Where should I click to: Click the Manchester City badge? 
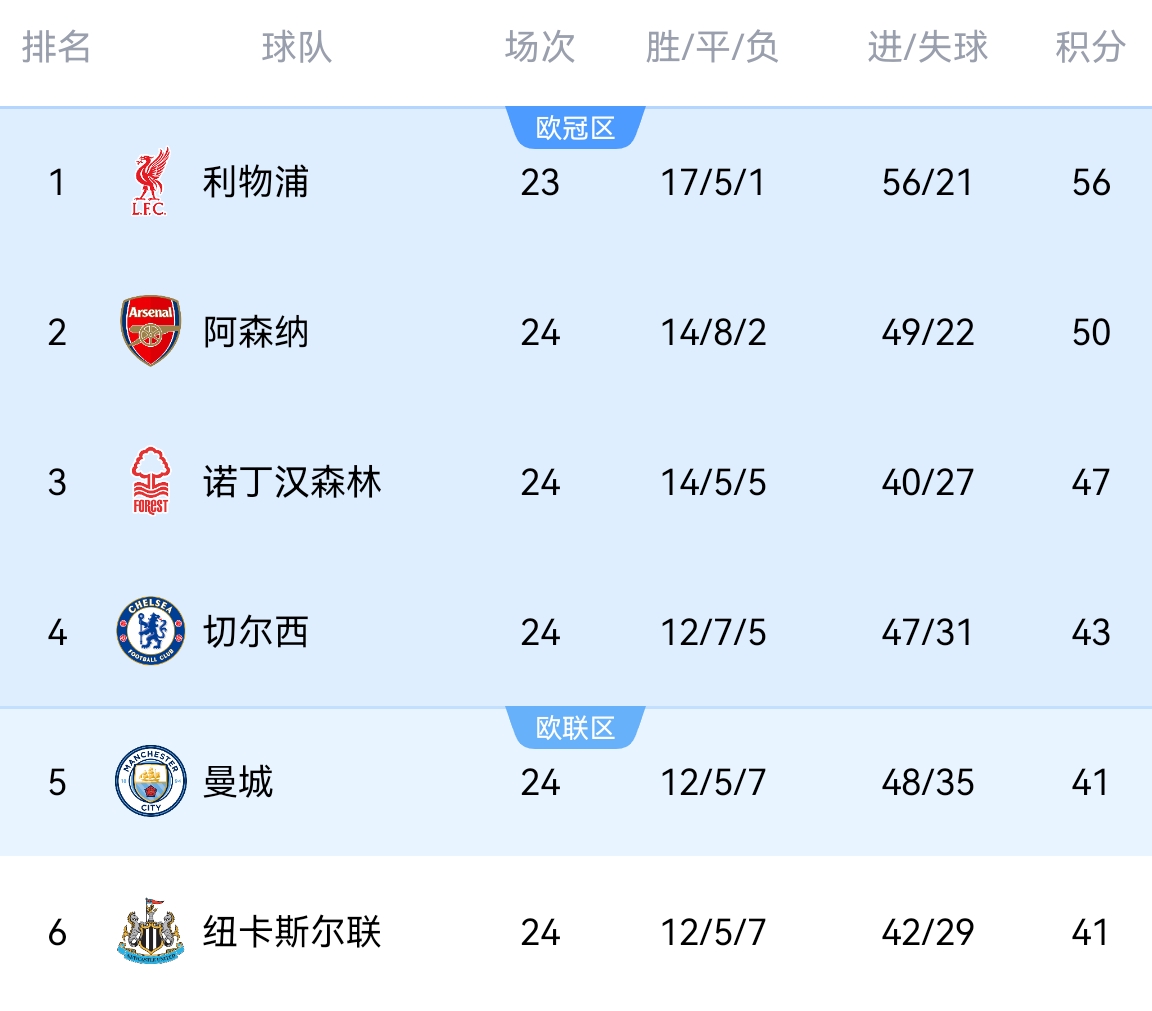point(150,781)
